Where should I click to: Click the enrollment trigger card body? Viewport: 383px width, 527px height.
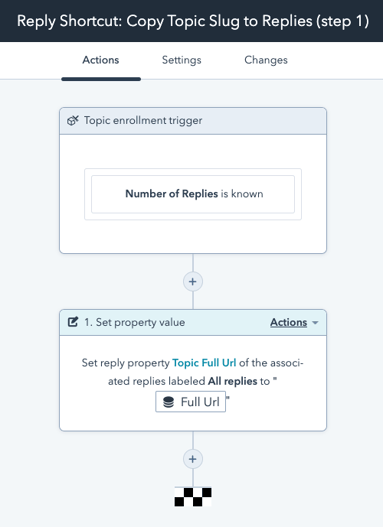[193, 194]
